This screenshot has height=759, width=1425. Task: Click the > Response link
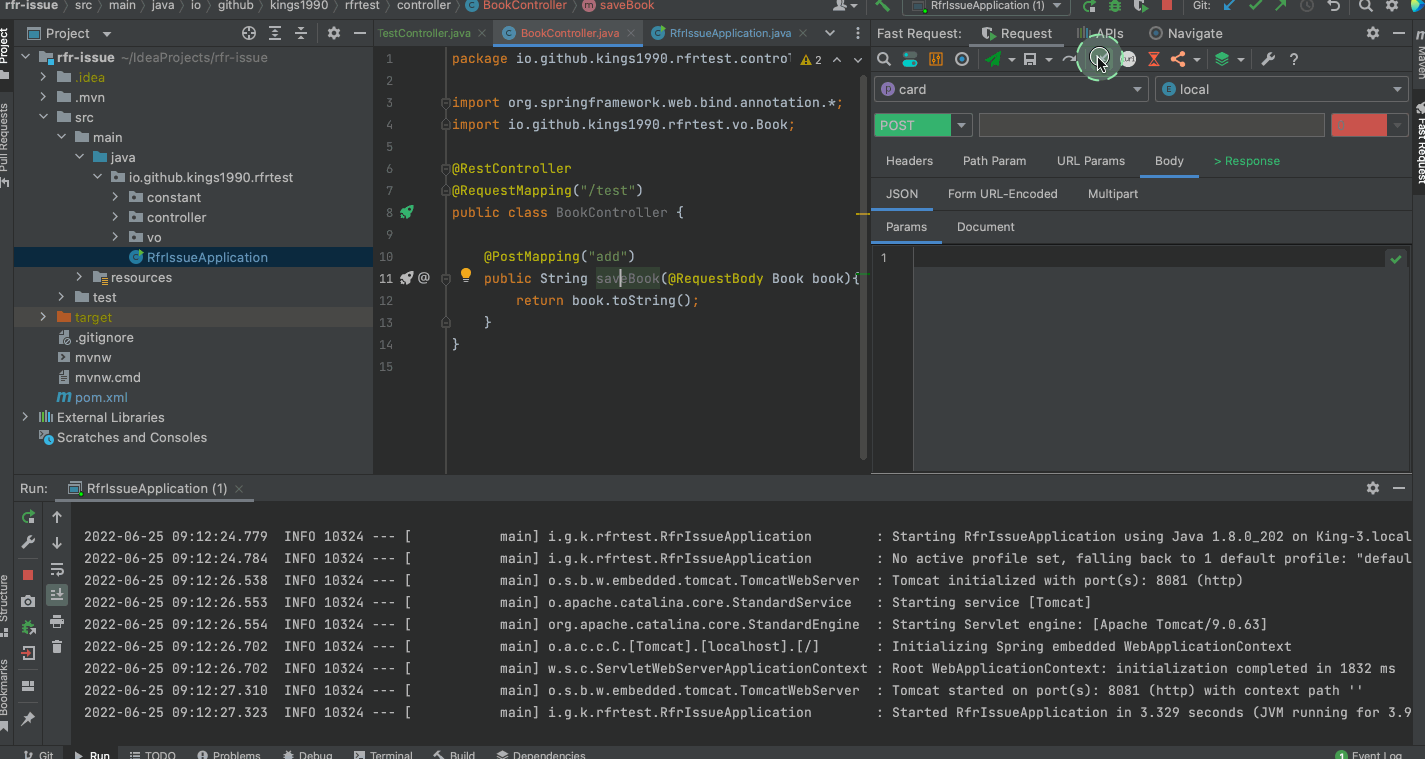tap(1246, 161)
